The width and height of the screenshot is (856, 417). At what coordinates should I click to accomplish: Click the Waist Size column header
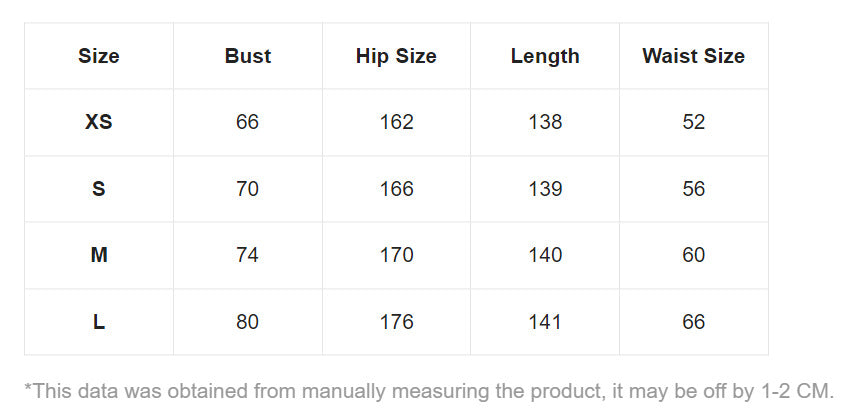(693, 56)
